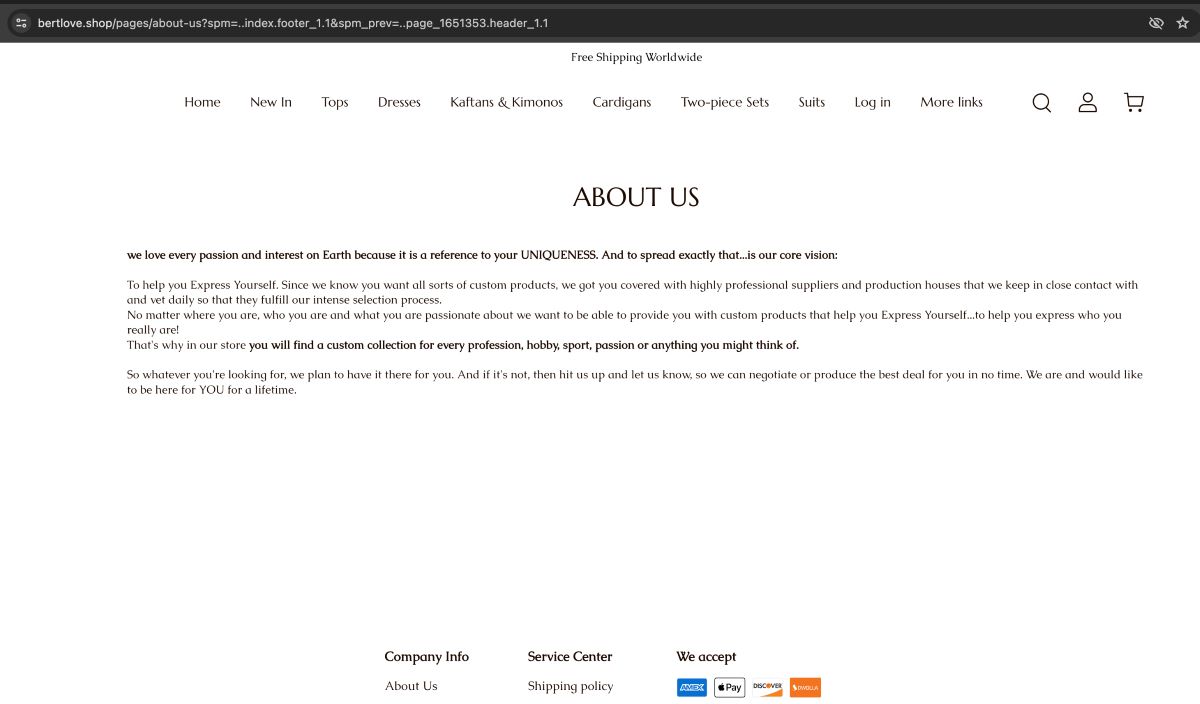The width and height of the screenshot is (1200, 704).
Task: Open the Tops category
Action: click(x=335, y=102)
